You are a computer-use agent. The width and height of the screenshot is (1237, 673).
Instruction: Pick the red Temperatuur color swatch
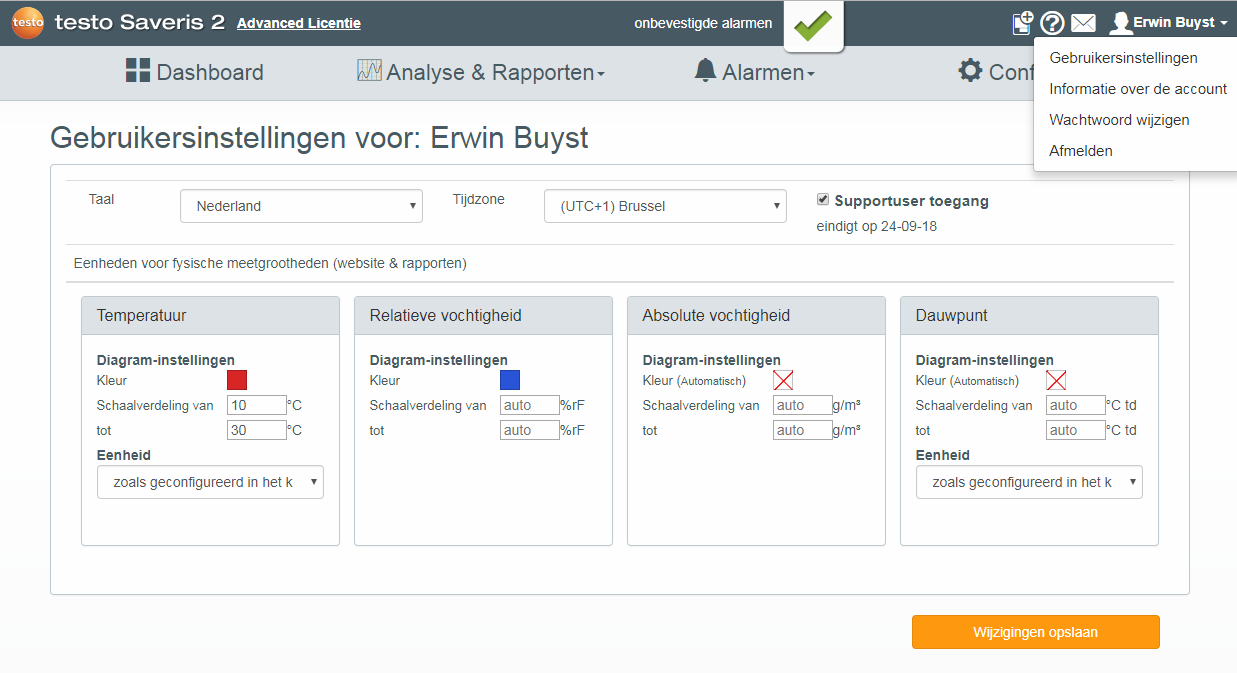pyautogui.click(x=237, y=380)
